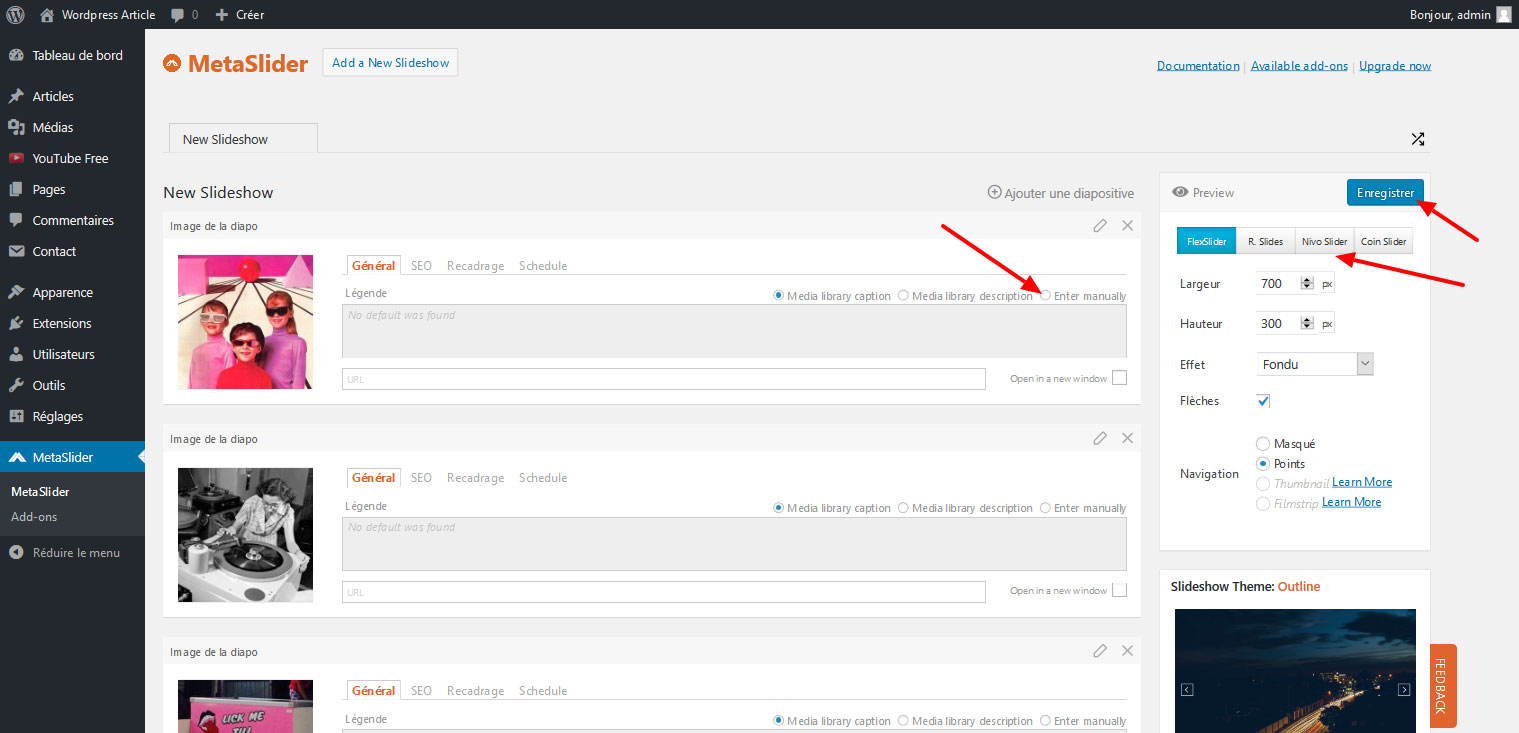1519x733 pixels.
Task: Open SEO tab on second slide
Action: click(x=421, y=478)
